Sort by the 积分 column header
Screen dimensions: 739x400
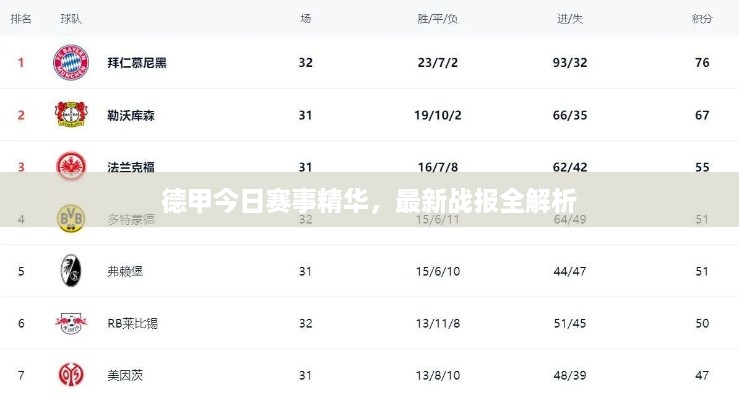(702, 19)
